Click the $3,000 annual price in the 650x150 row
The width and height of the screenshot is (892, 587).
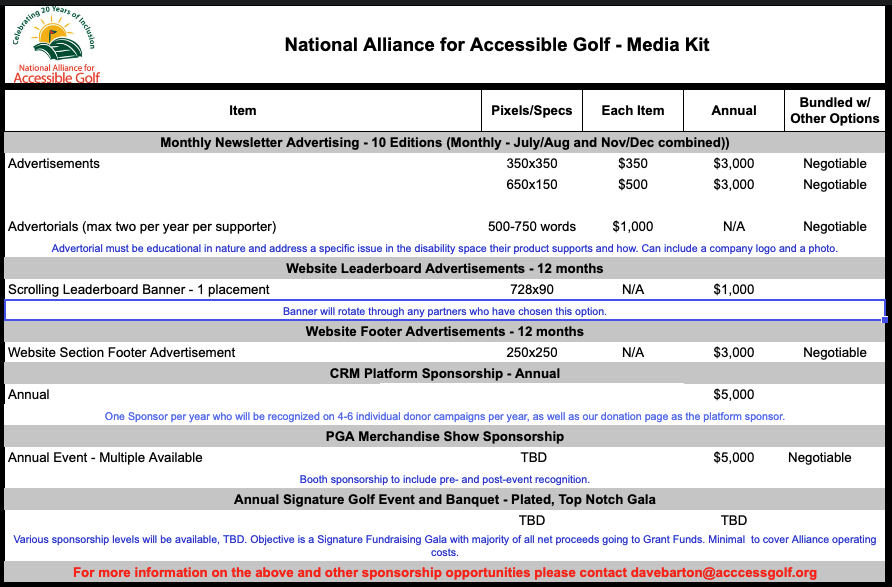734,184
